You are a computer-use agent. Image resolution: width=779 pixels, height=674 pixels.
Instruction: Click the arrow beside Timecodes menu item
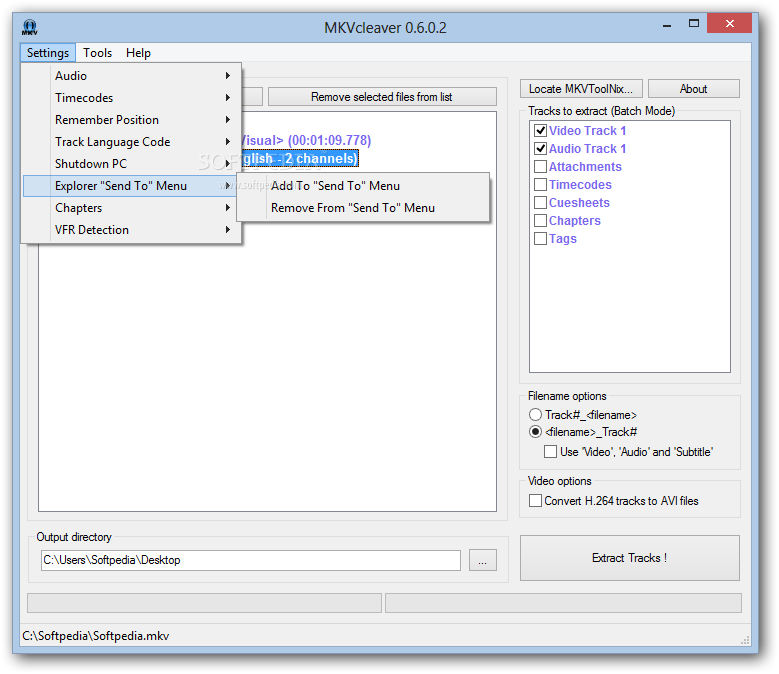pyautogui.click(x=228, y=98)
